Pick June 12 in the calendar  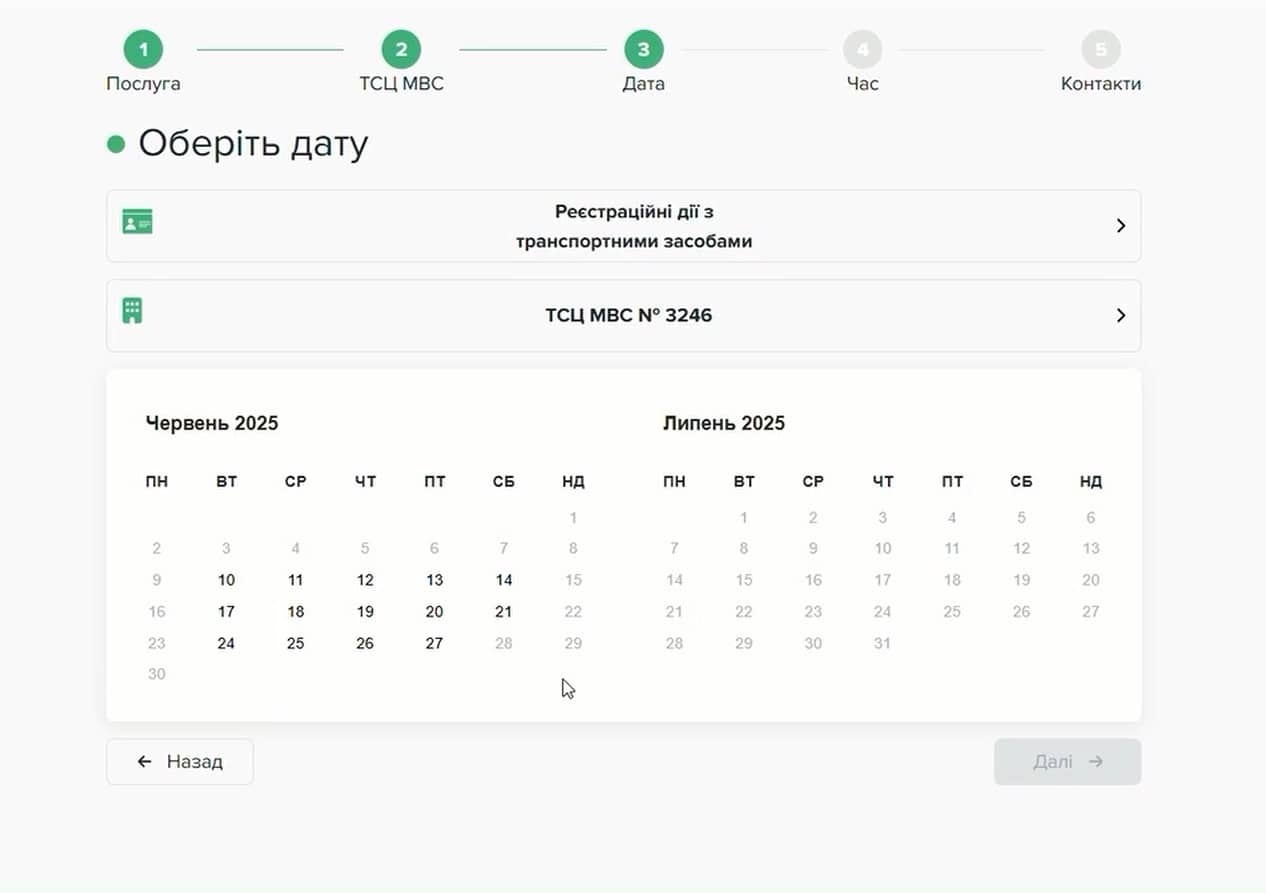[x=365, y=580]
